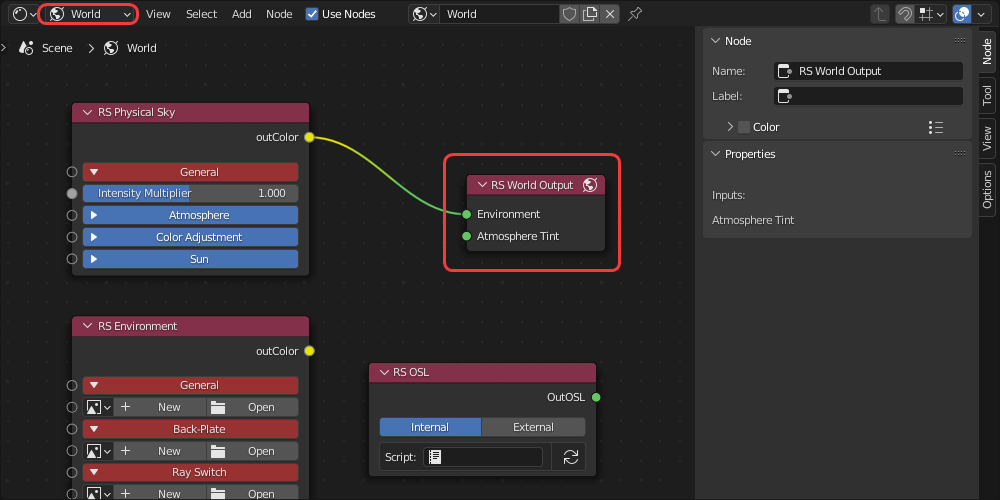Browse image in RS Environment General row
Screen dimensions: 1000x500
[x=98, y=407]
